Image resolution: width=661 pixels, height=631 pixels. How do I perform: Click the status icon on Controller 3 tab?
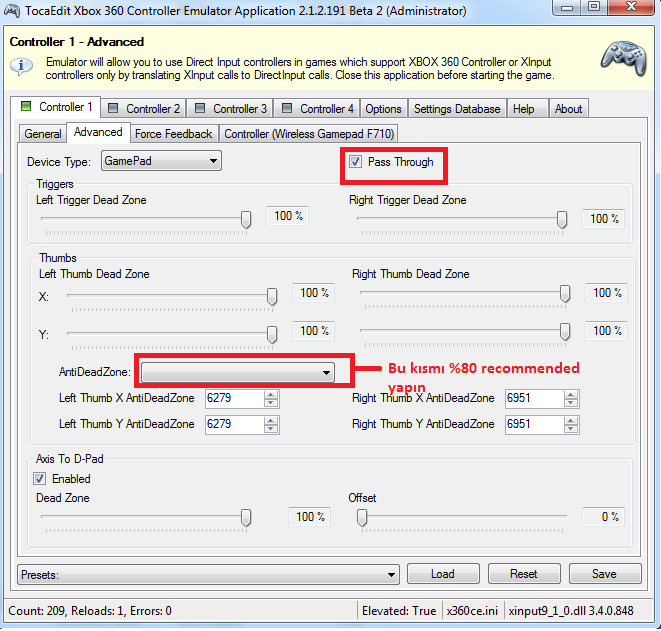pos(199,109)
